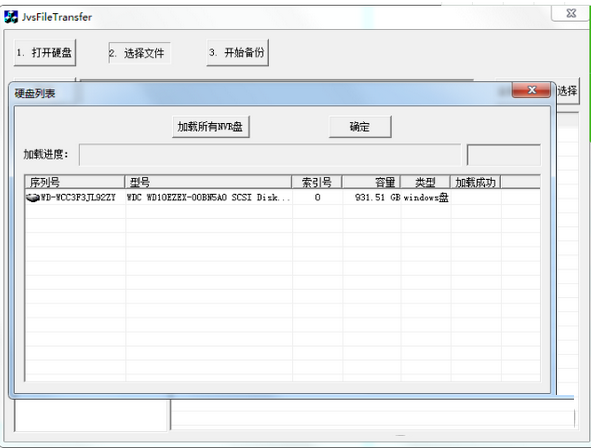Confirm with the '确定' button

[x=360, y=127]
